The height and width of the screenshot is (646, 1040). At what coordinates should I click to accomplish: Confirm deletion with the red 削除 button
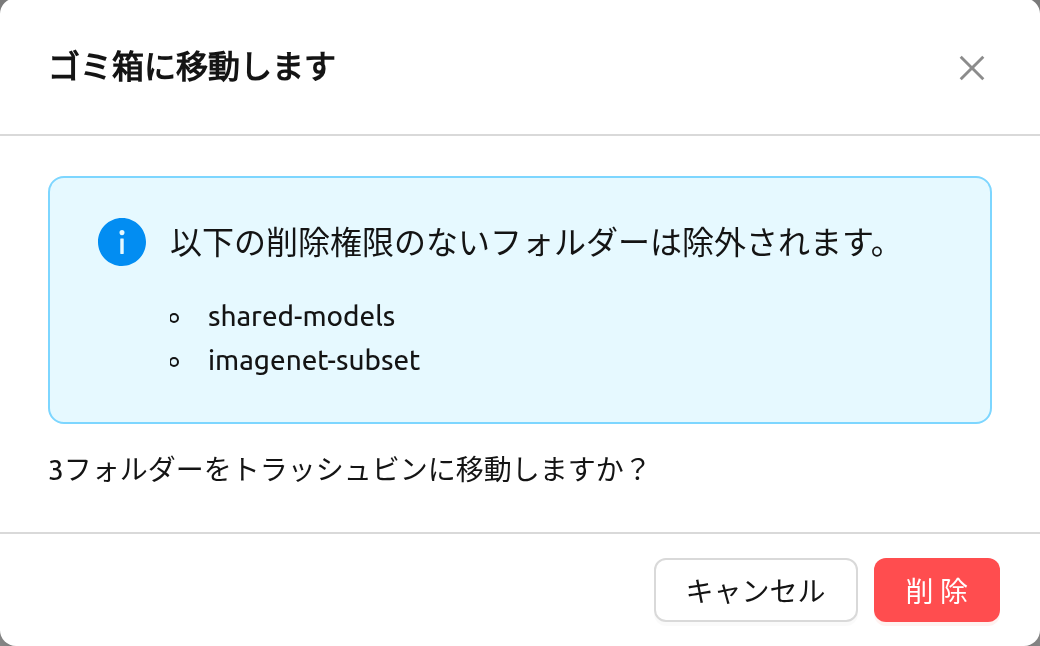937,590
